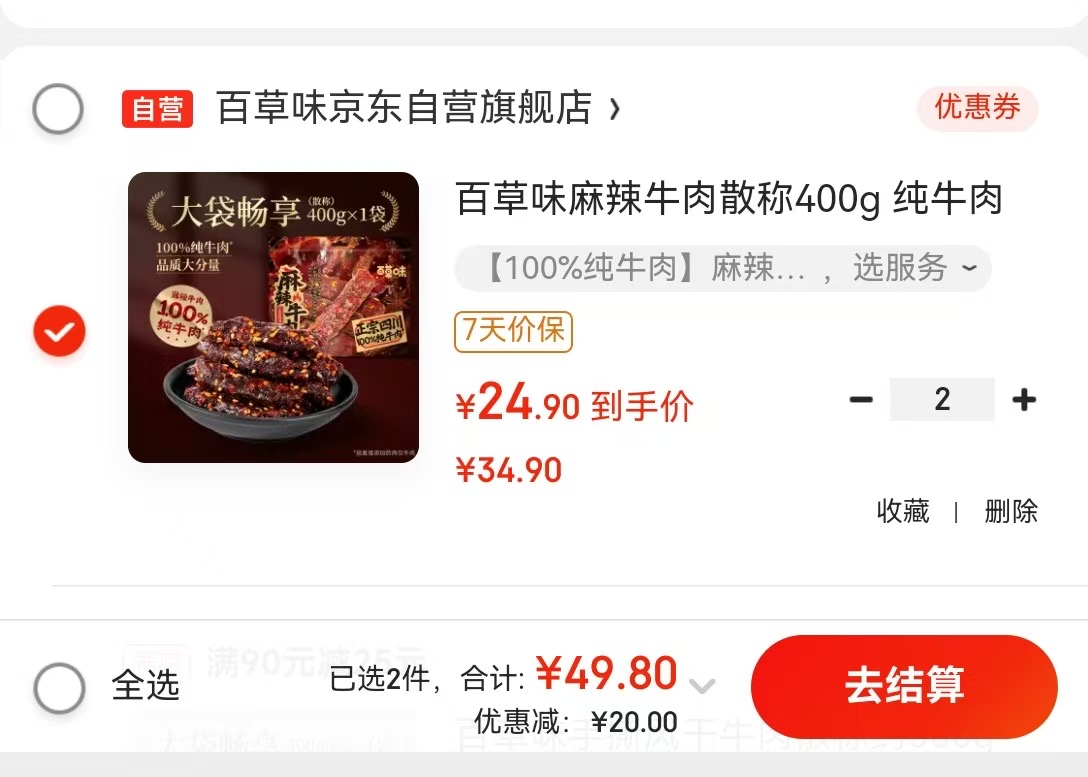The image size is (1088, 777).
Task: Select all items in 百草味 store
Action: pos(58,109)
